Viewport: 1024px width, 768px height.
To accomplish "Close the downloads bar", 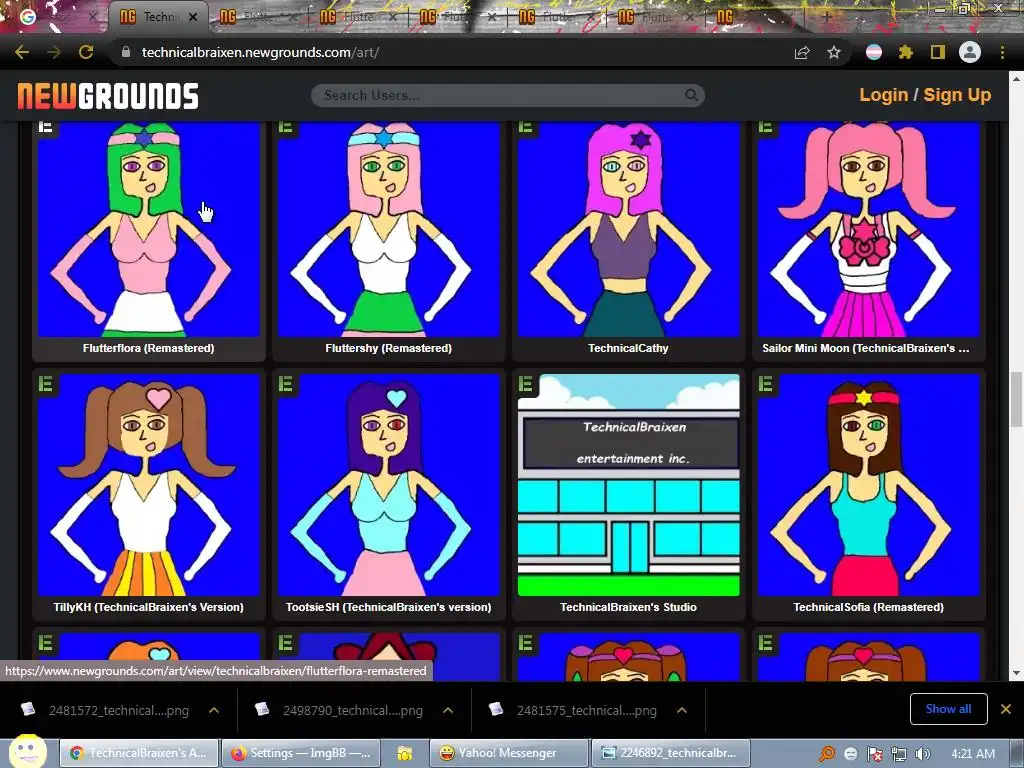I will point(1006,709).
